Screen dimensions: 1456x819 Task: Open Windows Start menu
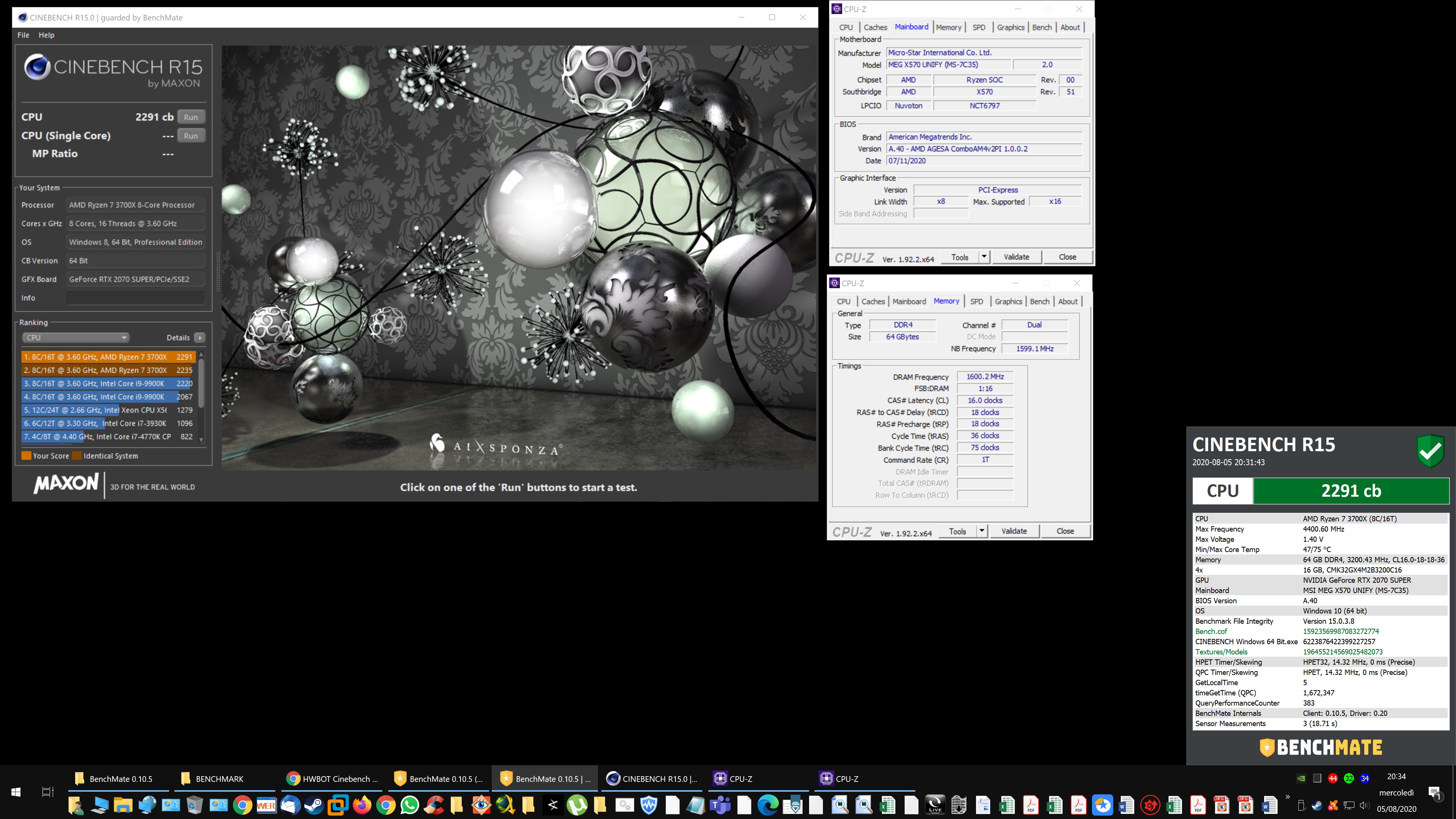tap(16, 792)
